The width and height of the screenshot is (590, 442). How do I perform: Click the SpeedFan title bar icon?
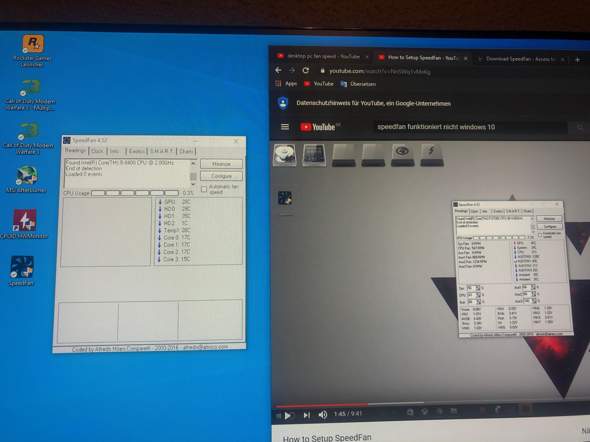coord(67,140)
